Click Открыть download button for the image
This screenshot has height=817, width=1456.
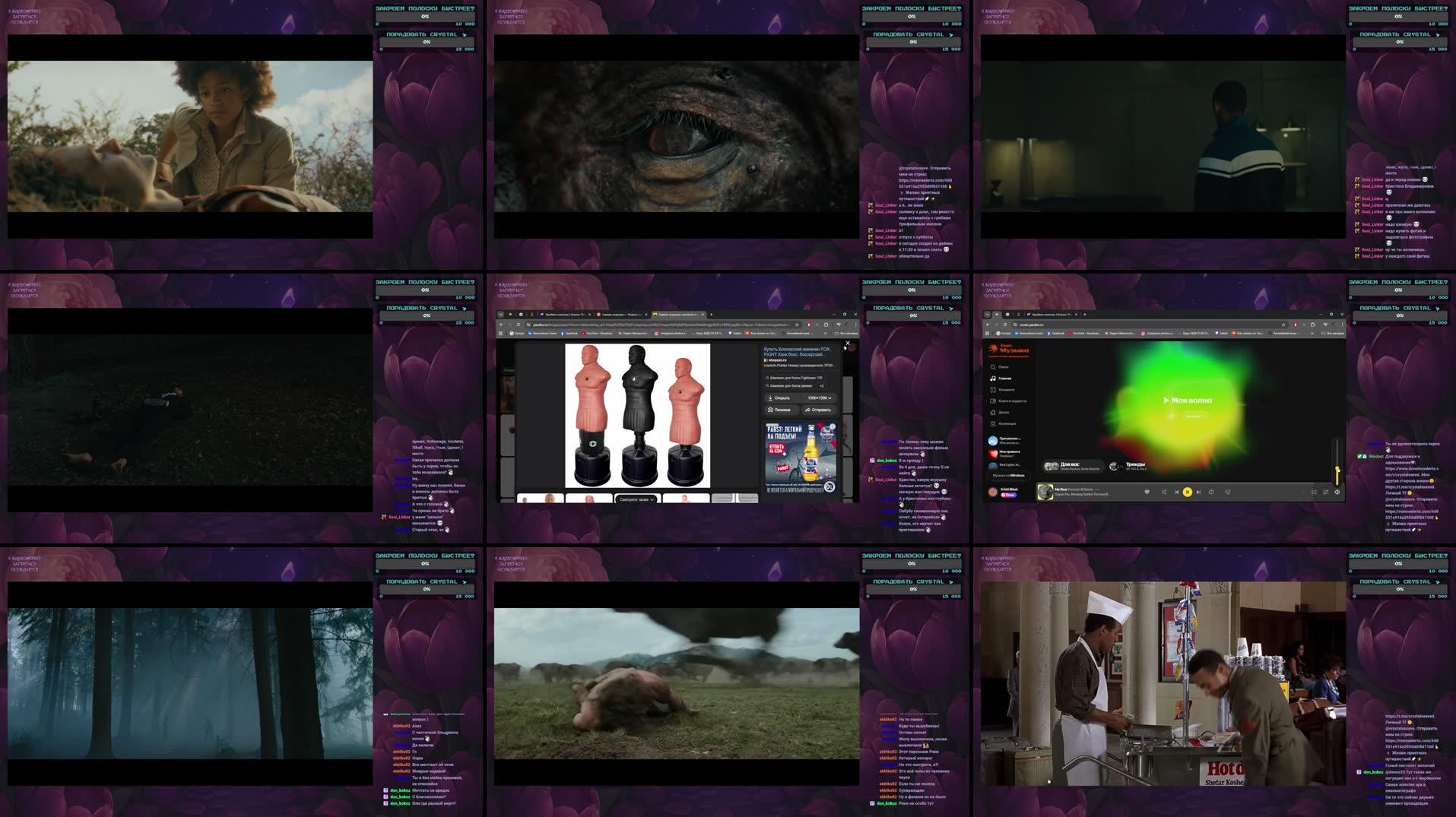click(x=779, y=397)
